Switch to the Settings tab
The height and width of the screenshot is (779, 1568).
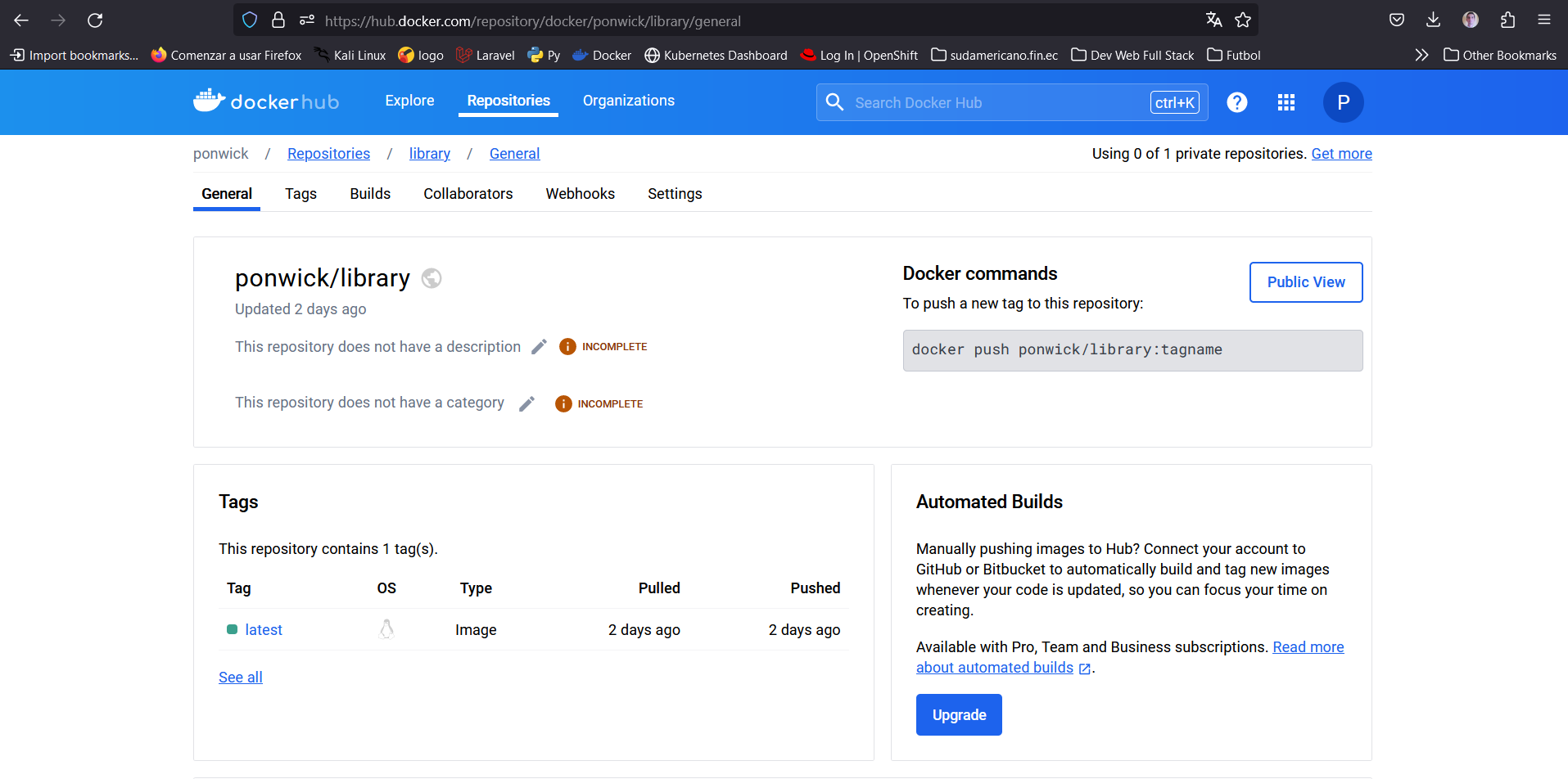675,194
